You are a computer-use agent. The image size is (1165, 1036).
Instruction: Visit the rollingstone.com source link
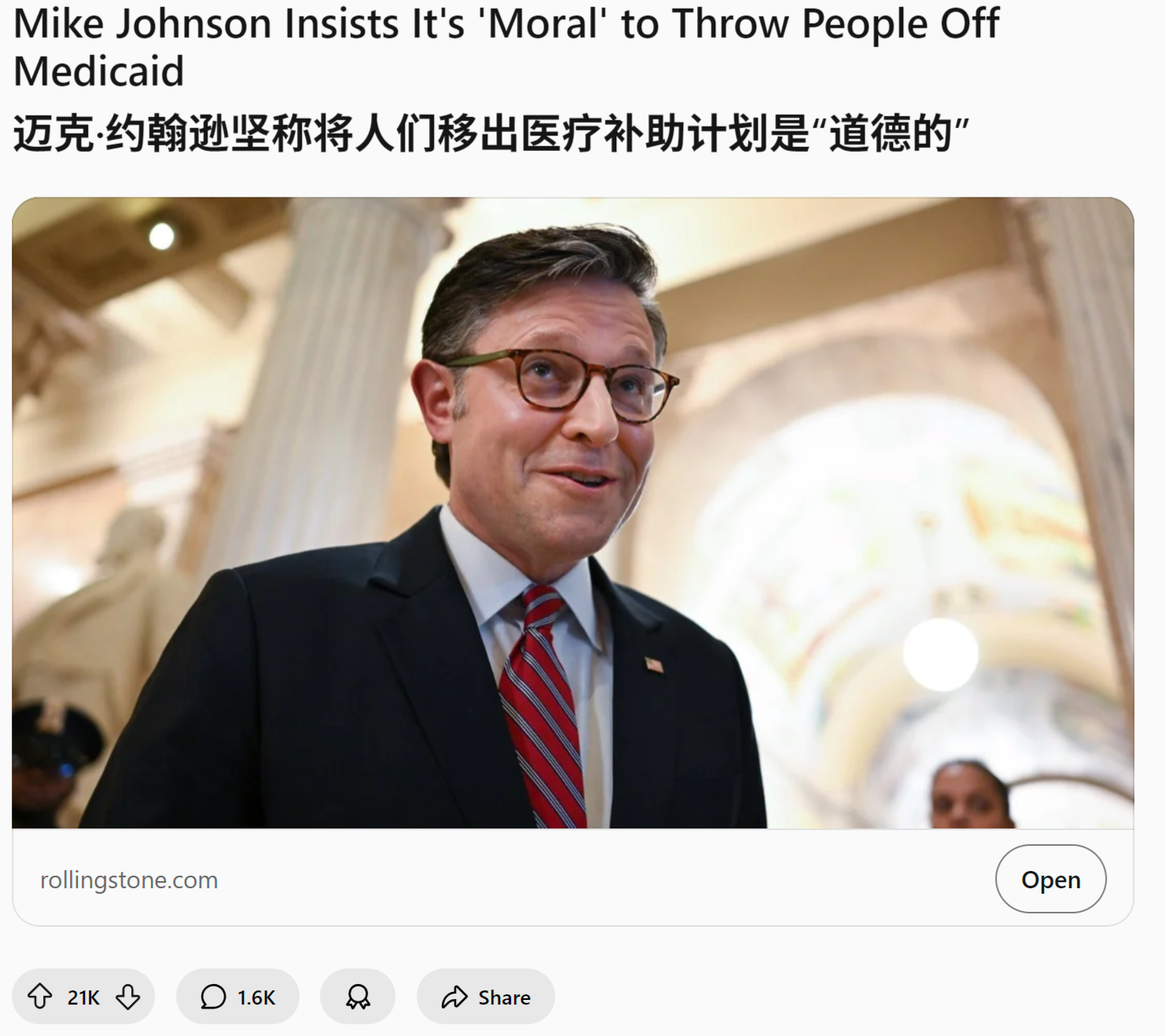point(129,880)
